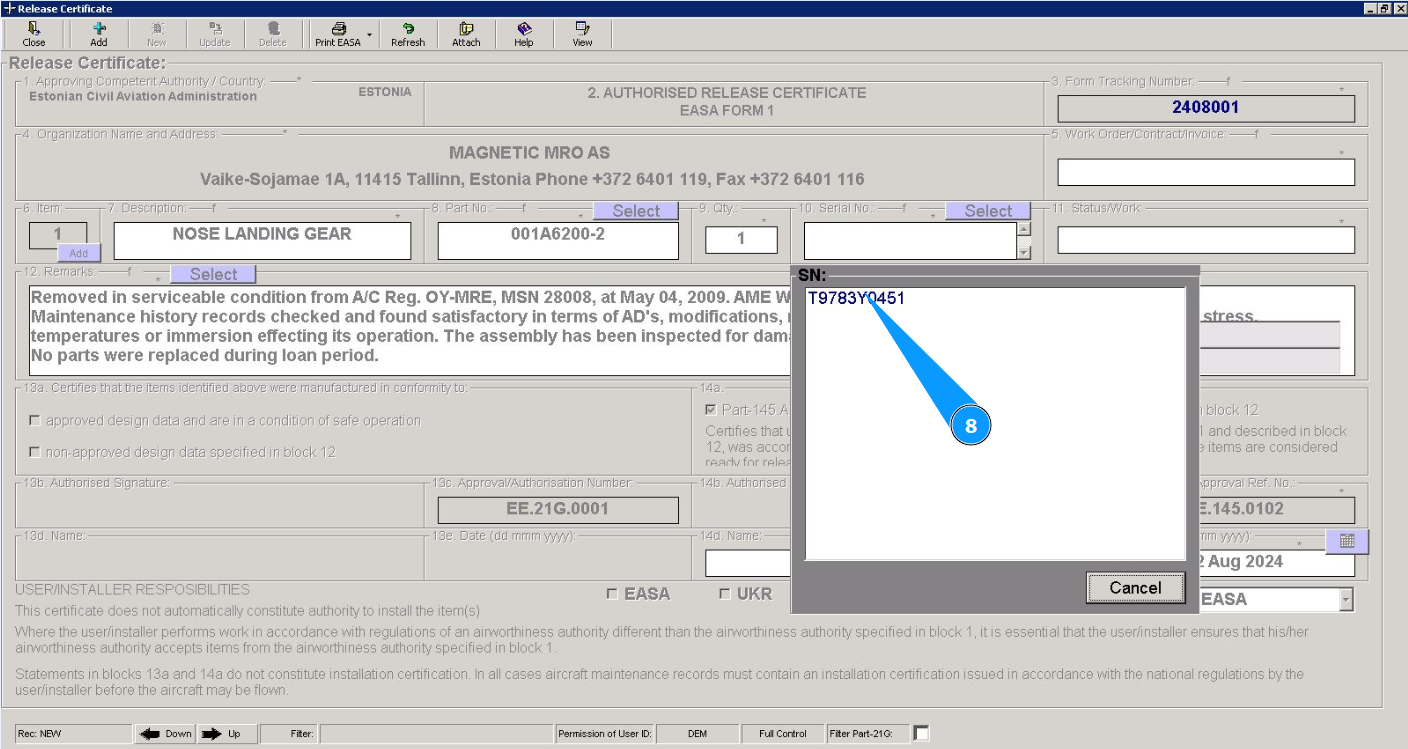Click the ESTONIA country text
This screenshot has height=749, width=1408.
(x=385, y=92)
